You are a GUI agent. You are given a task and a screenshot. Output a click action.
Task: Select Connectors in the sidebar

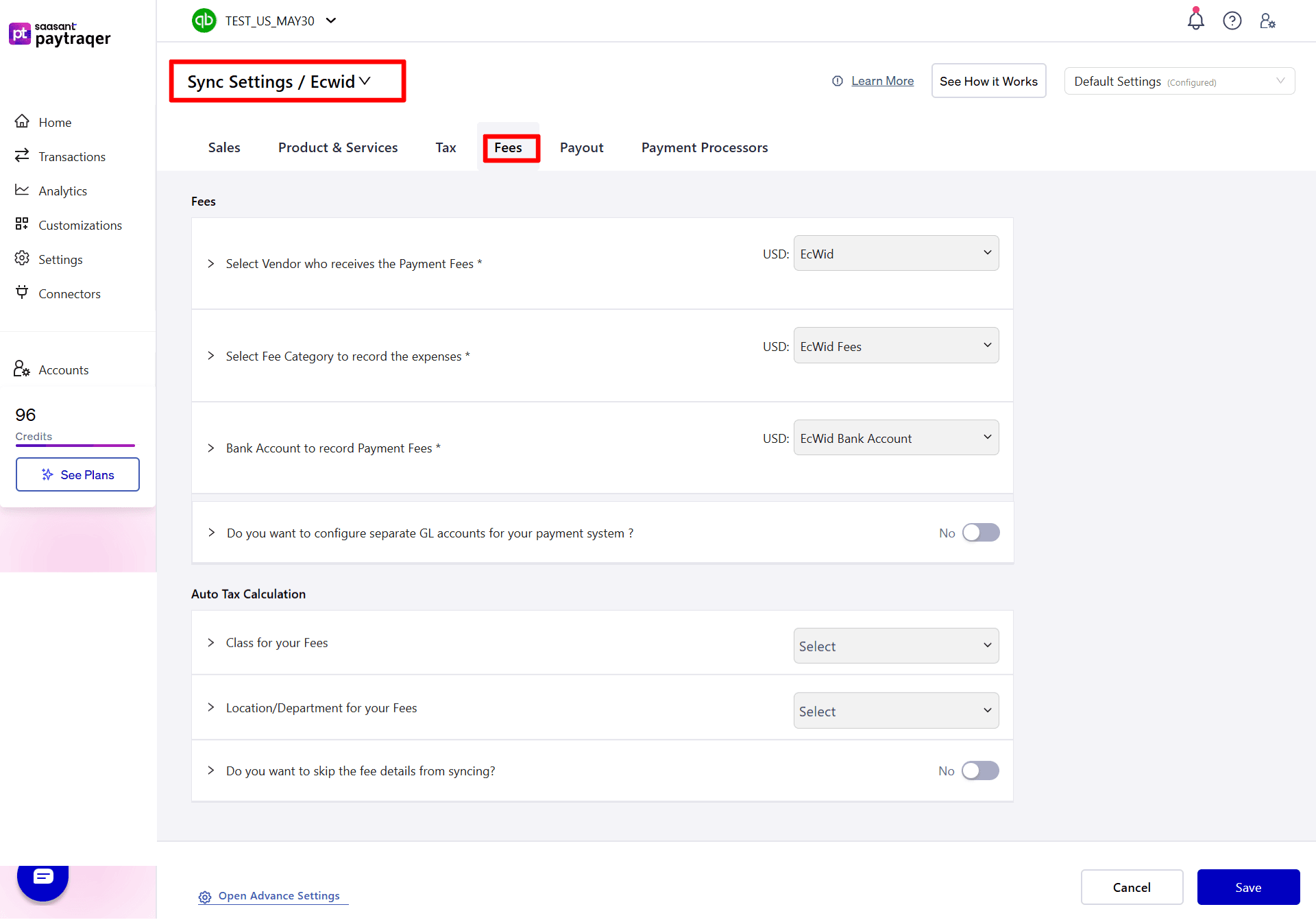click(x=69, y=293)
